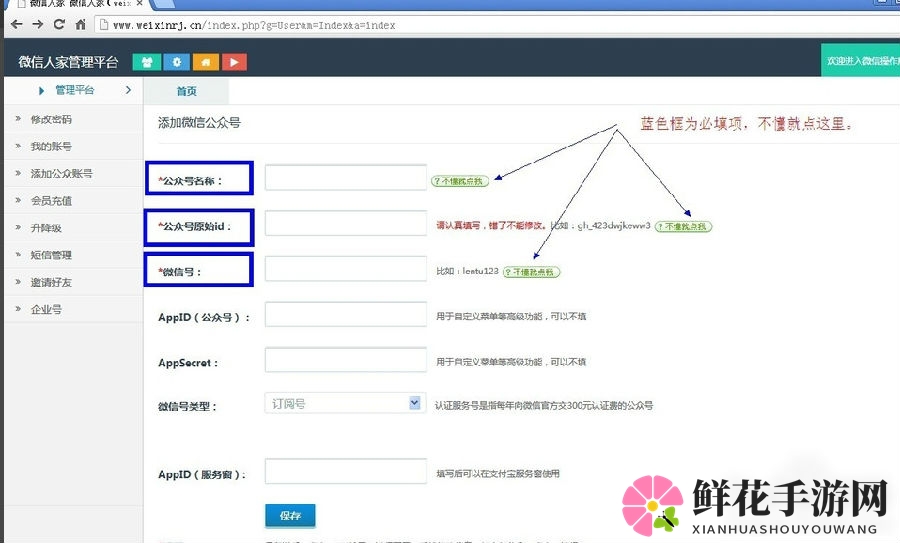Viewport: 900px width, 543px height.
Task: Click help link after lentu123 example
Action: point(531,272)
